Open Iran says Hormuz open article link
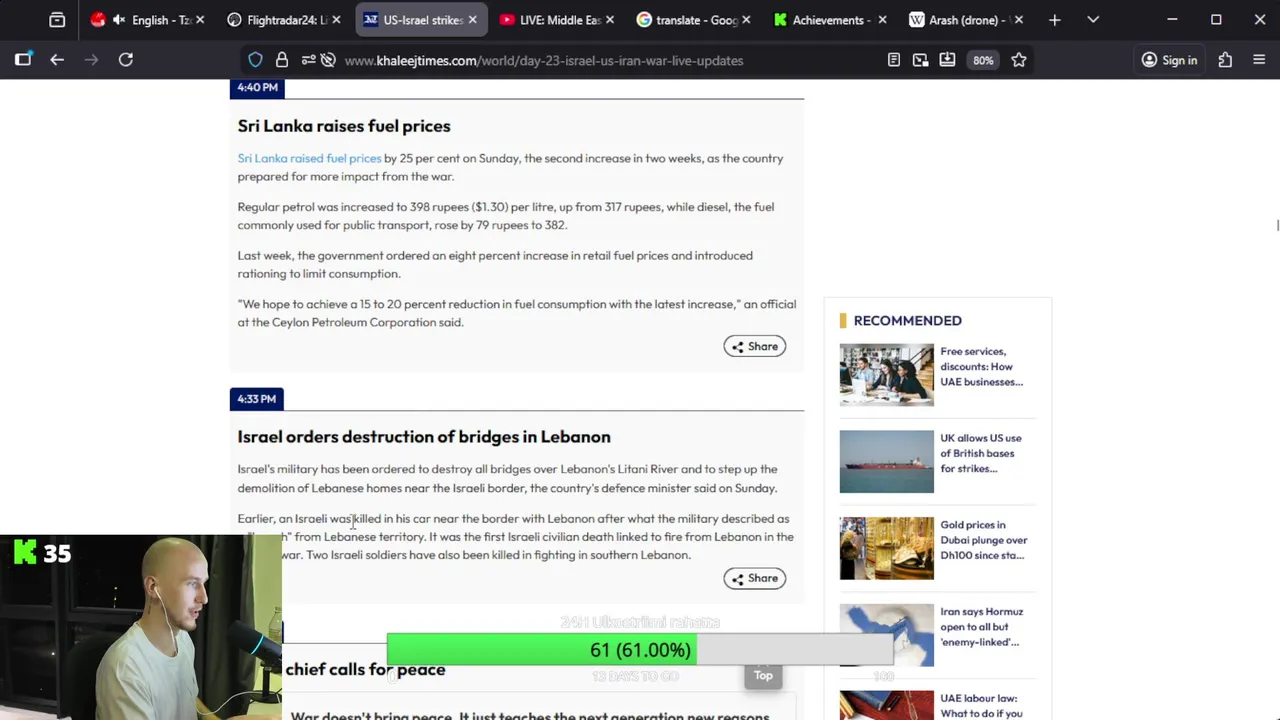The height and width of the screenshot is (720, 1280). 981,626
